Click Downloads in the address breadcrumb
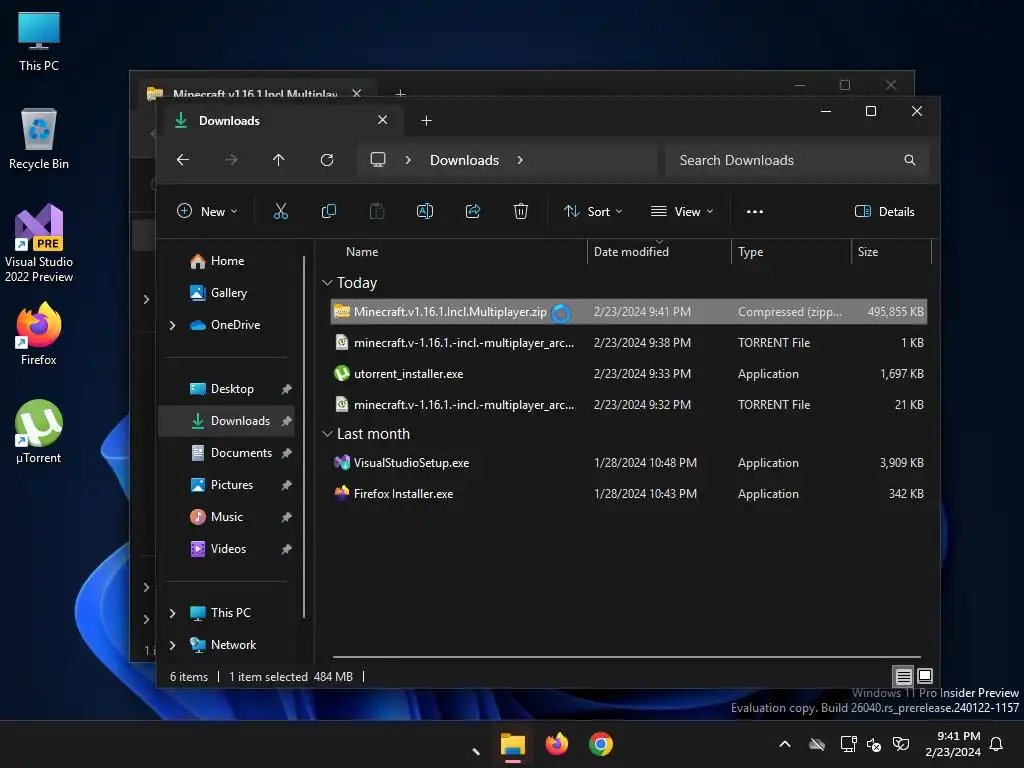 click(464, 160)
